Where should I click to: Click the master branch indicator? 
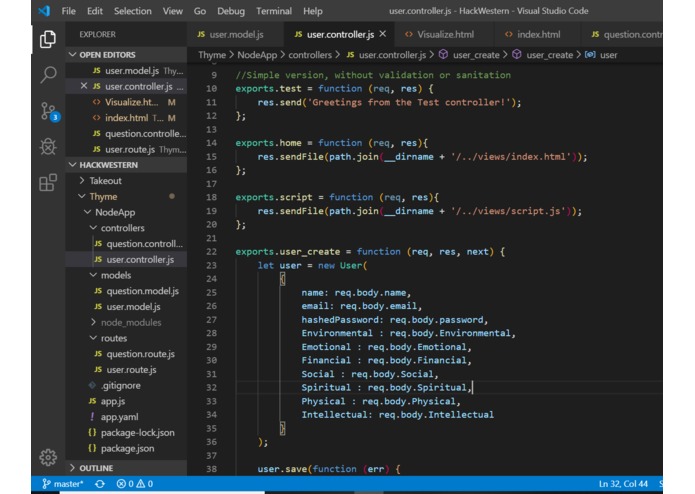pos(63,484)
